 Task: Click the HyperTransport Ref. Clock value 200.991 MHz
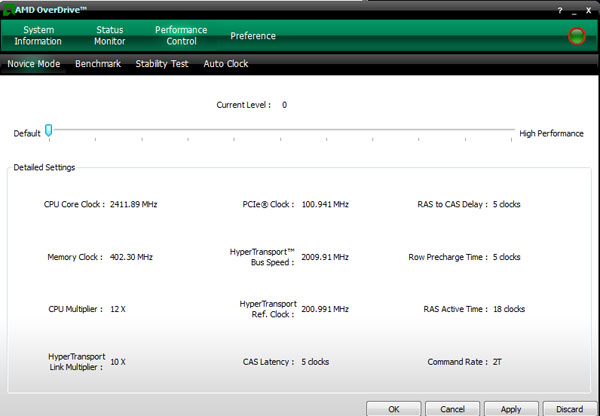[325, 309]
